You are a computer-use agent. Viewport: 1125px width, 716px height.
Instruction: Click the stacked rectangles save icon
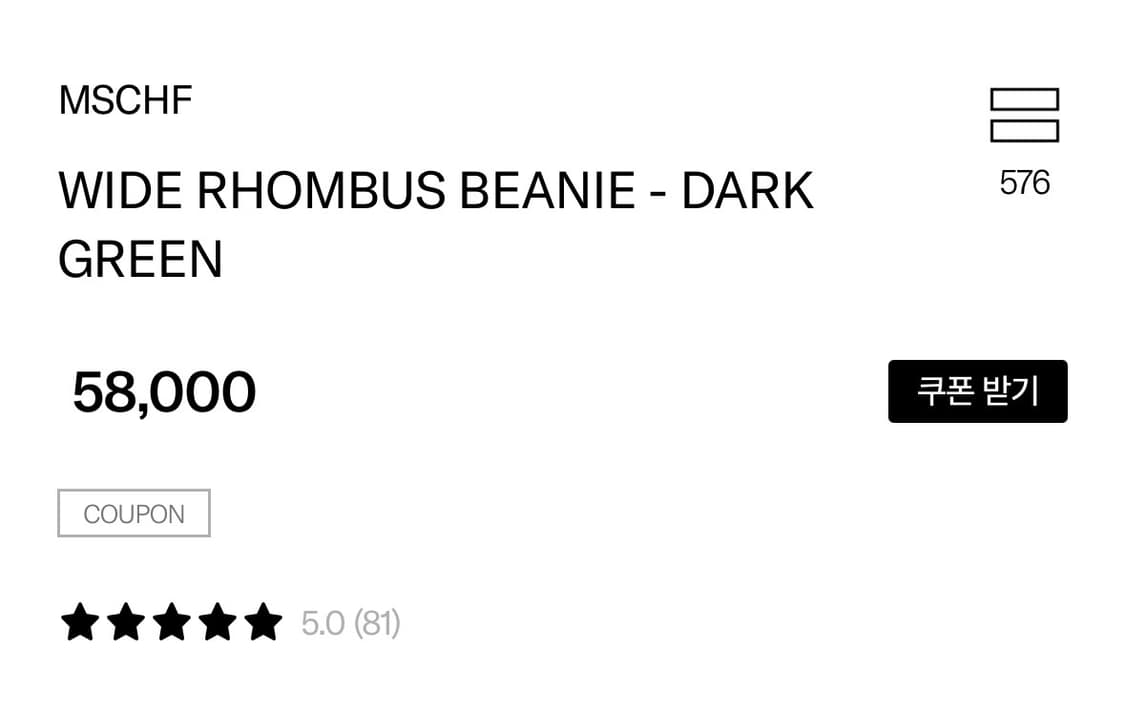pos(1024,115)
